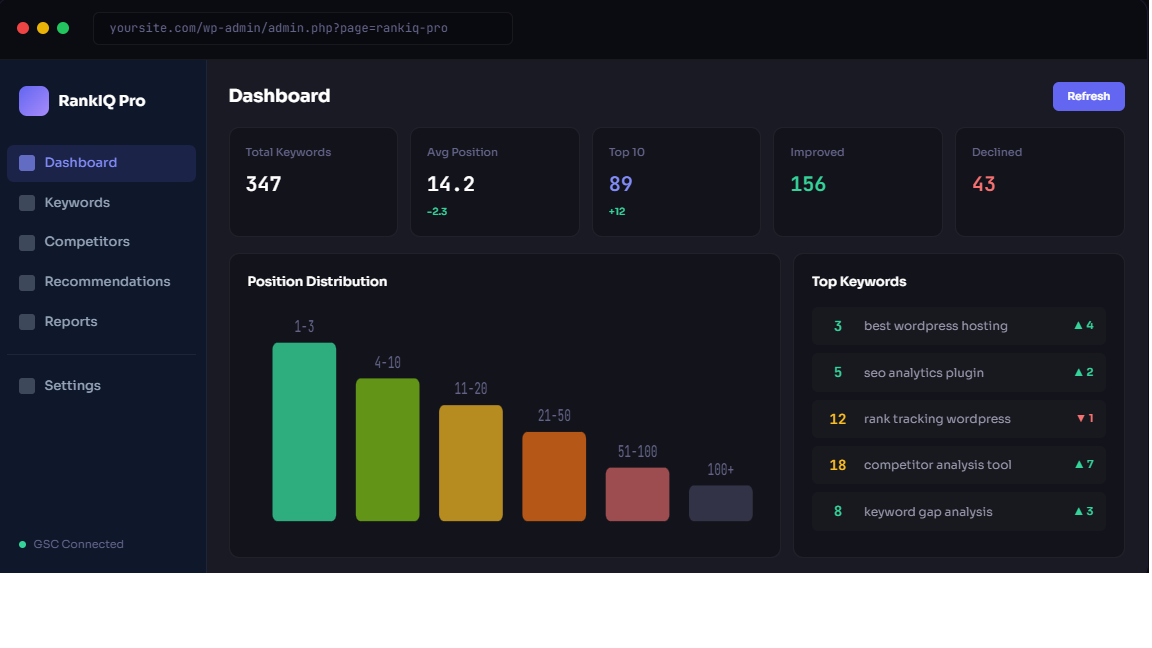The height and width of the screenshot is (648, 1152).
Task: Select the Dashboard icon in the sidebar
Action: (27, 163)
